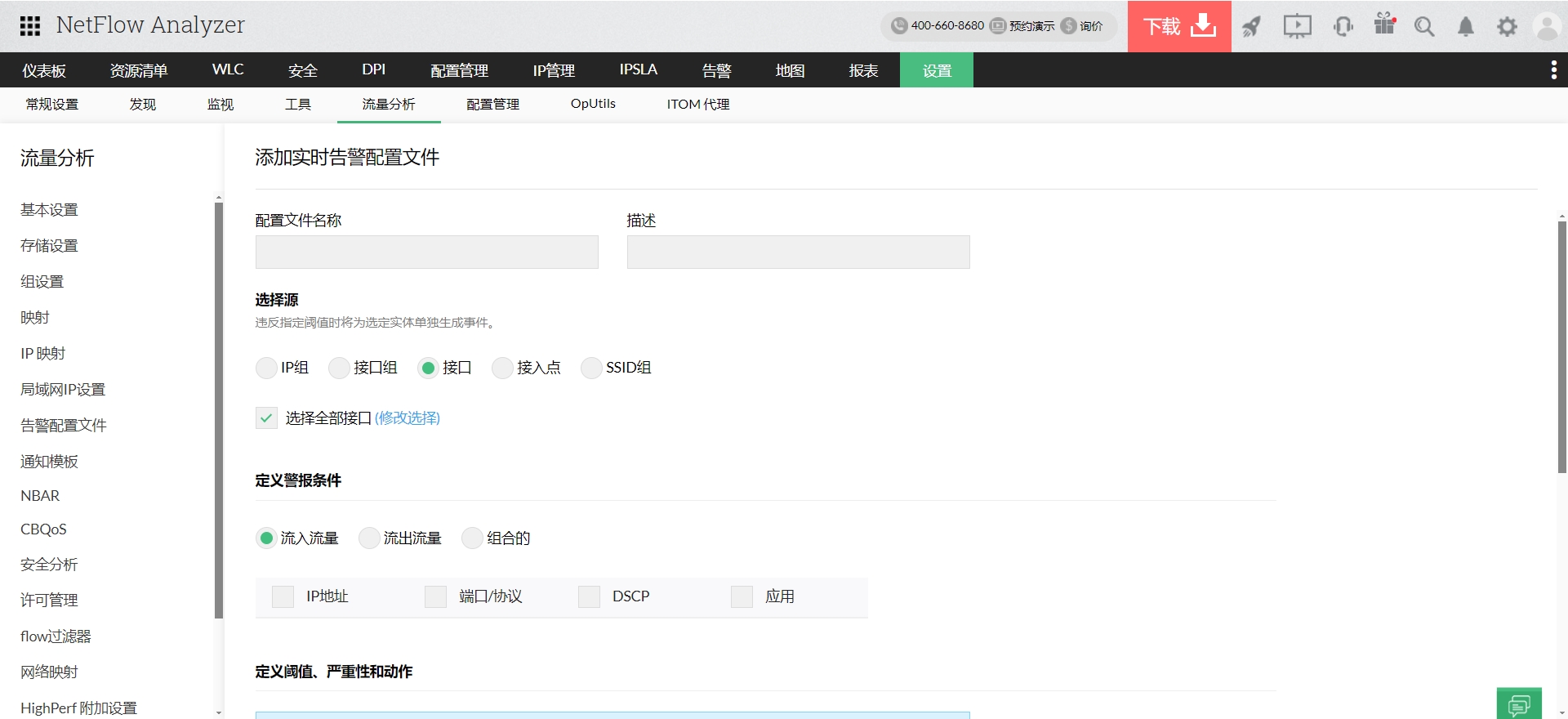Click the rocket quick-start icon
The image size is (1568, 719).
pyautogui.click(x=1251, y=26)
